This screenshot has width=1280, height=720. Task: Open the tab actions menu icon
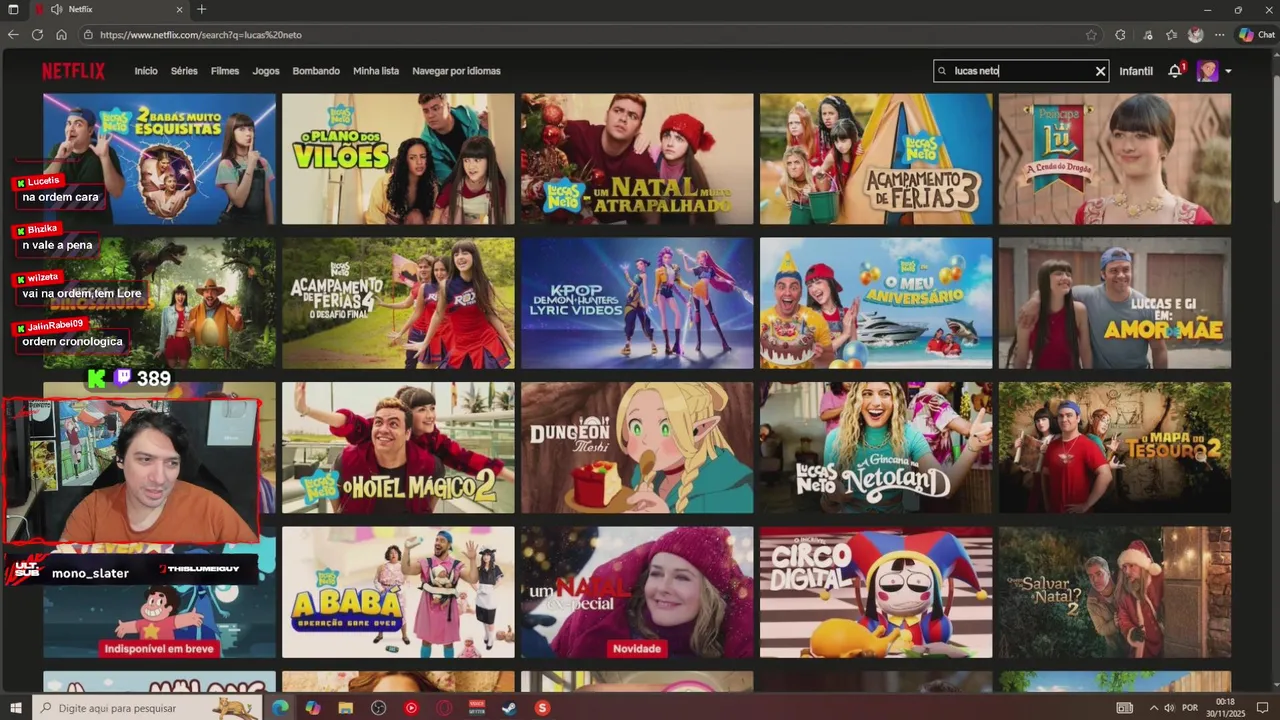[x=13, y=9]
